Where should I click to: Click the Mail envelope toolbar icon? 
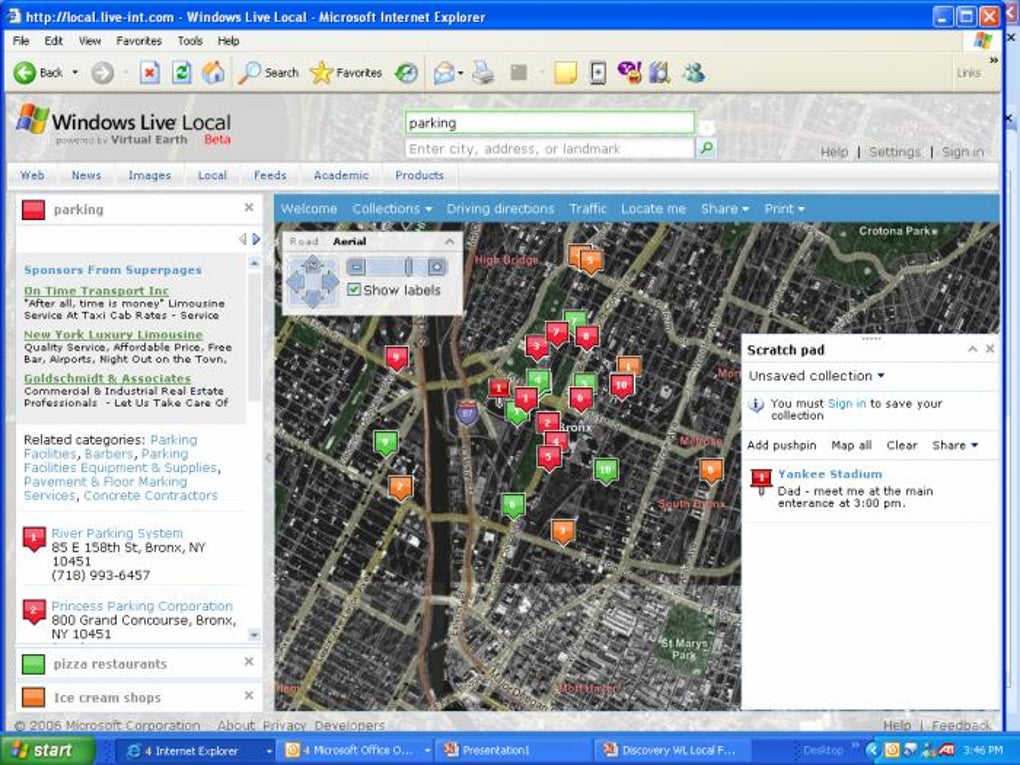pos(444,73)
